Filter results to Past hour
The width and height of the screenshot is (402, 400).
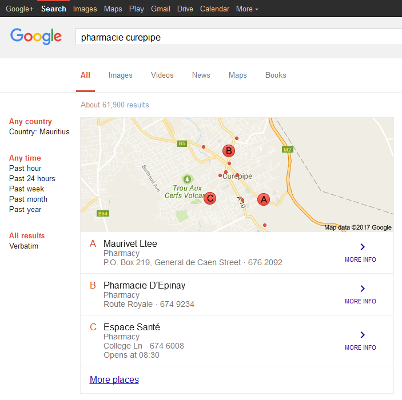25,168
